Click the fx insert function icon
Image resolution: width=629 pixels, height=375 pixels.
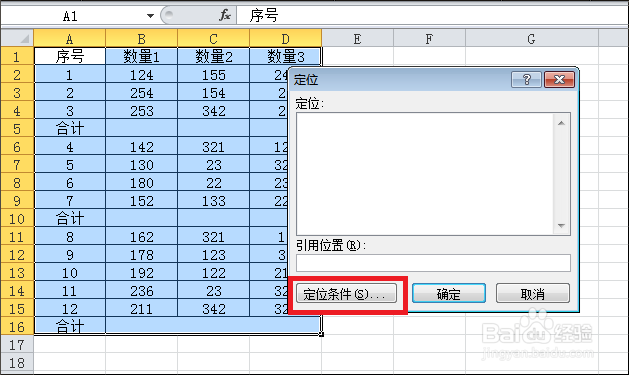click(x=225, y=16)
